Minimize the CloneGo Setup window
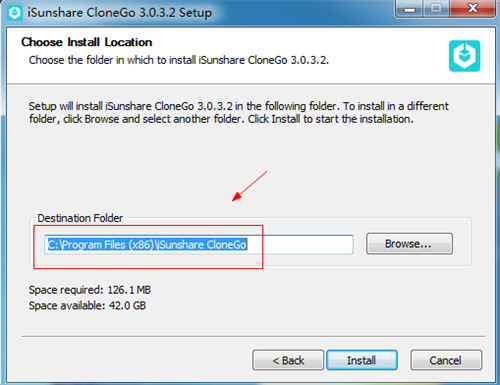The image size is (500, 385). [410, 9]
